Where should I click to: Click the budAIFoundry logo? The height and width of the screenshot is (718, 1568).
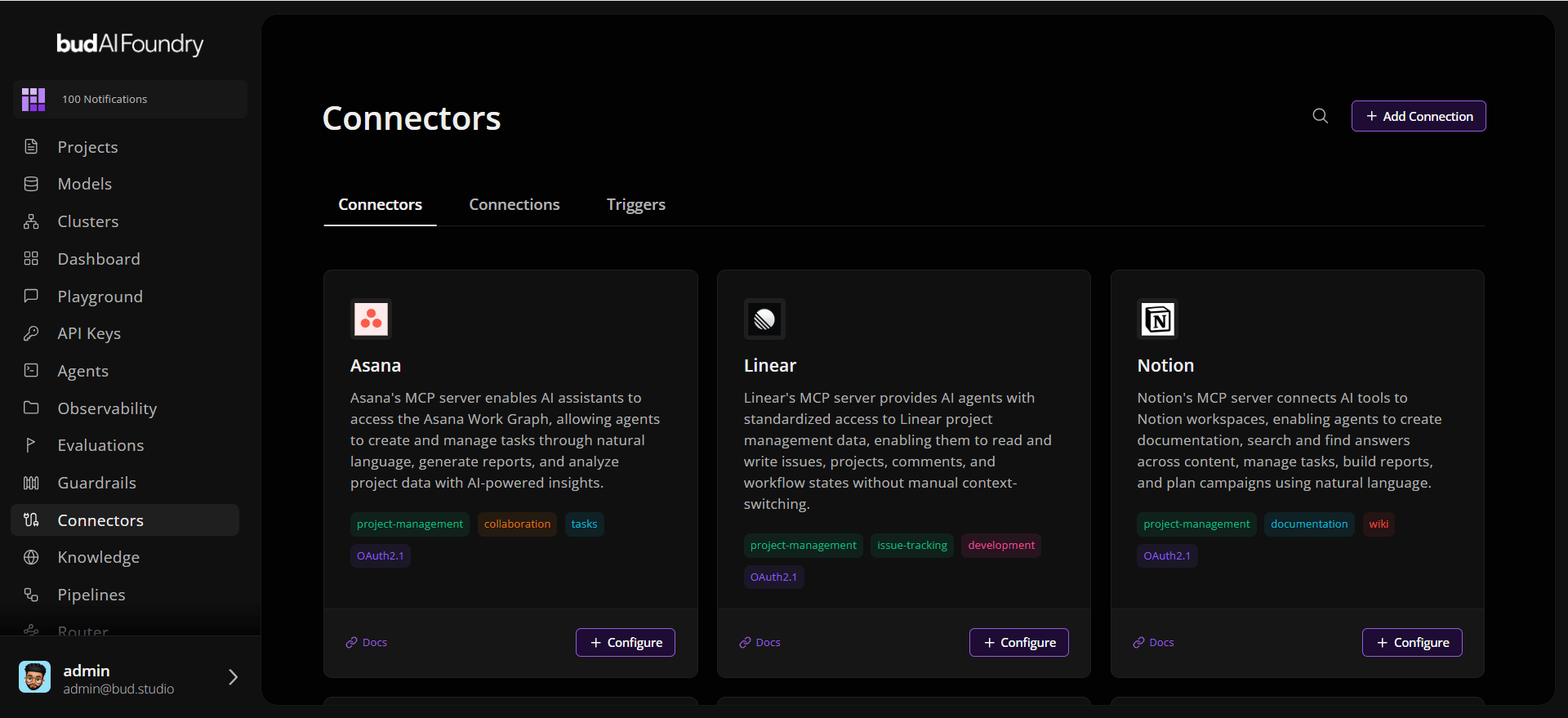coord(130,43)
